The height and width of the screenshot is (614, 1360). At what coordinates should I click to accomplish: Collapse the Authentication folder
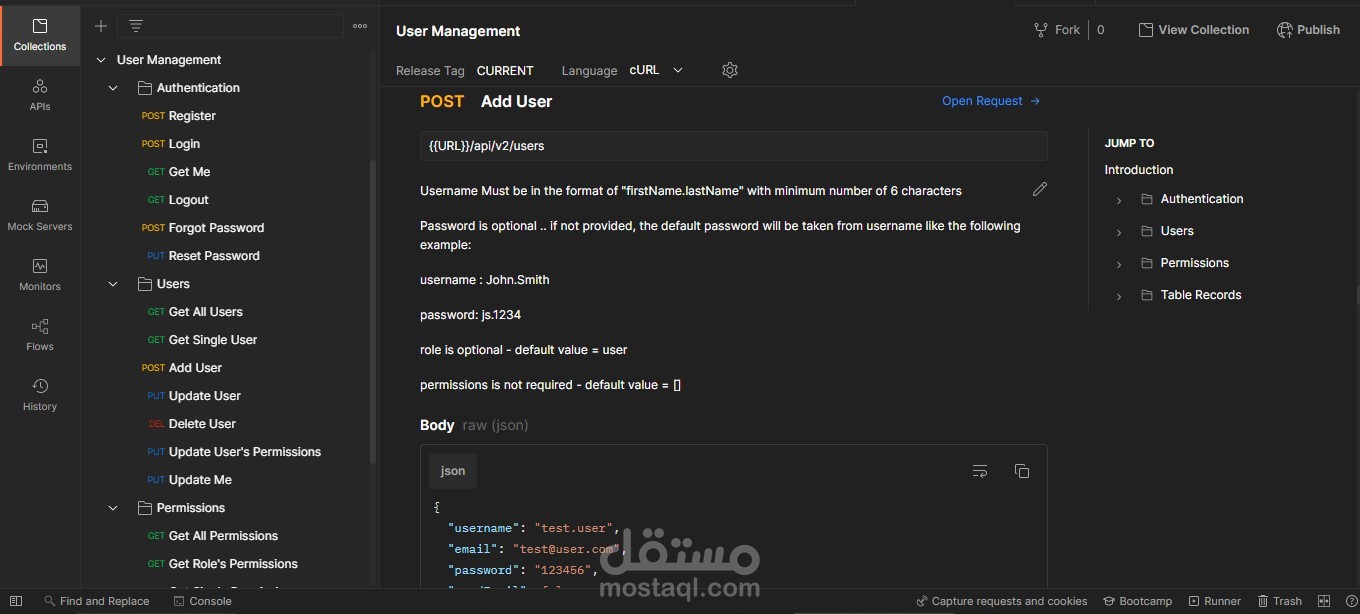(113, 87)
